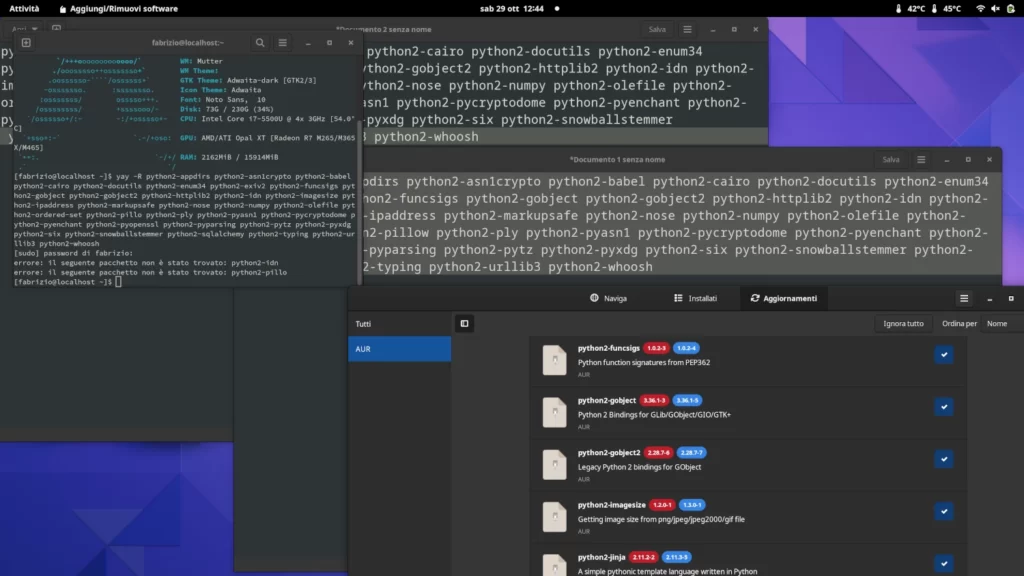Open hamburger menu of Documento 2 window

pyautogui.click(x=687, y=29)
